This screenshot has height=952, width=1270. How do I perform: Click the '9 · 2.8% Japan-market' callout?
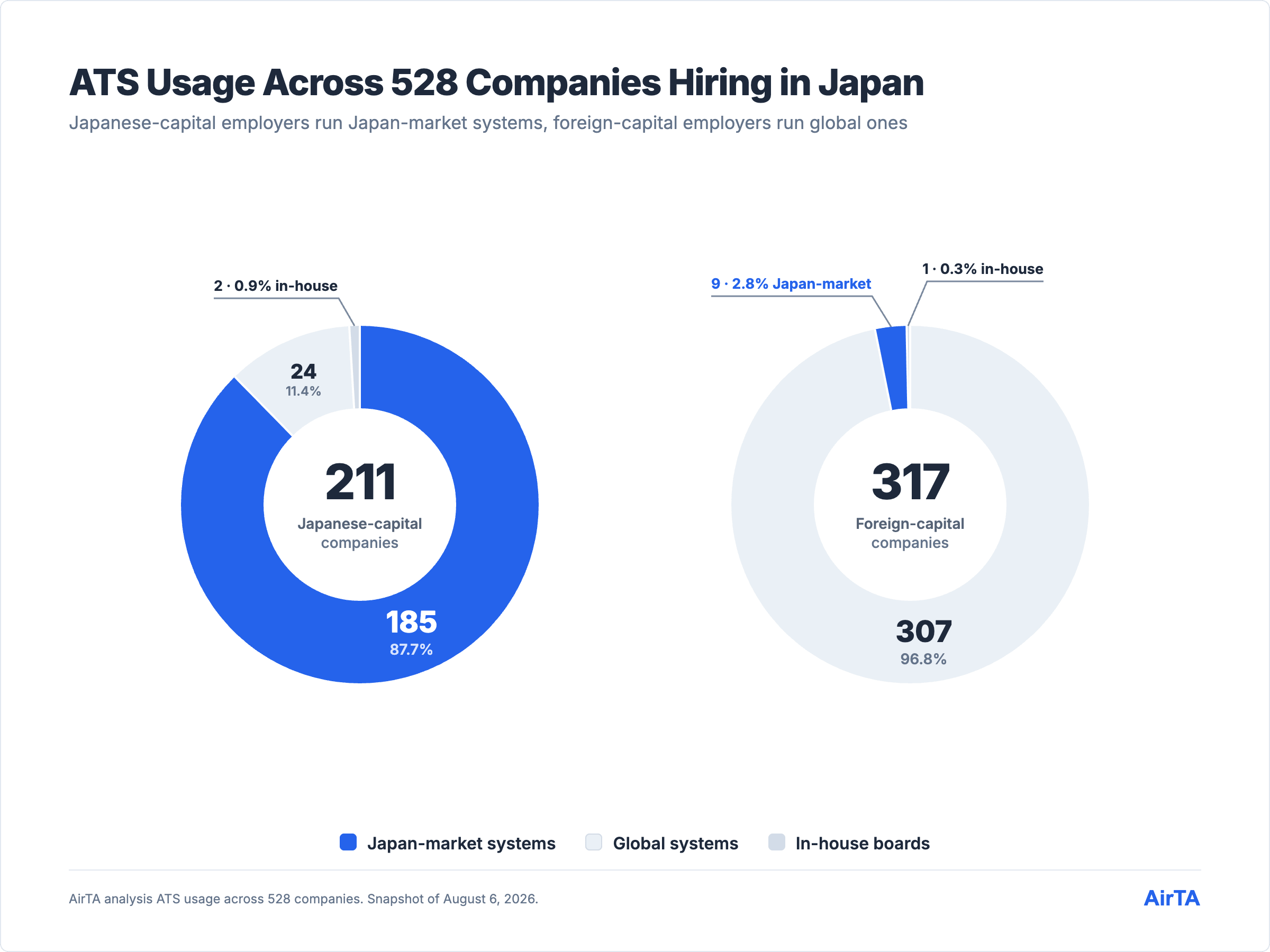tap(791, 284)
